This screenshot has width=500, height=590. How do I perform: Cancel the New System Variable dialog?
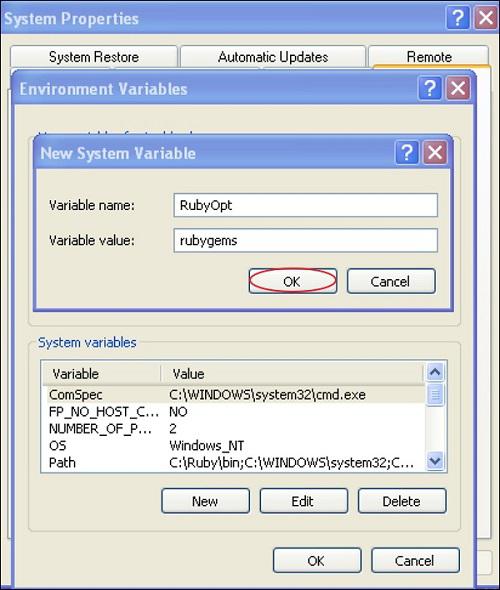tap(391, 281)
